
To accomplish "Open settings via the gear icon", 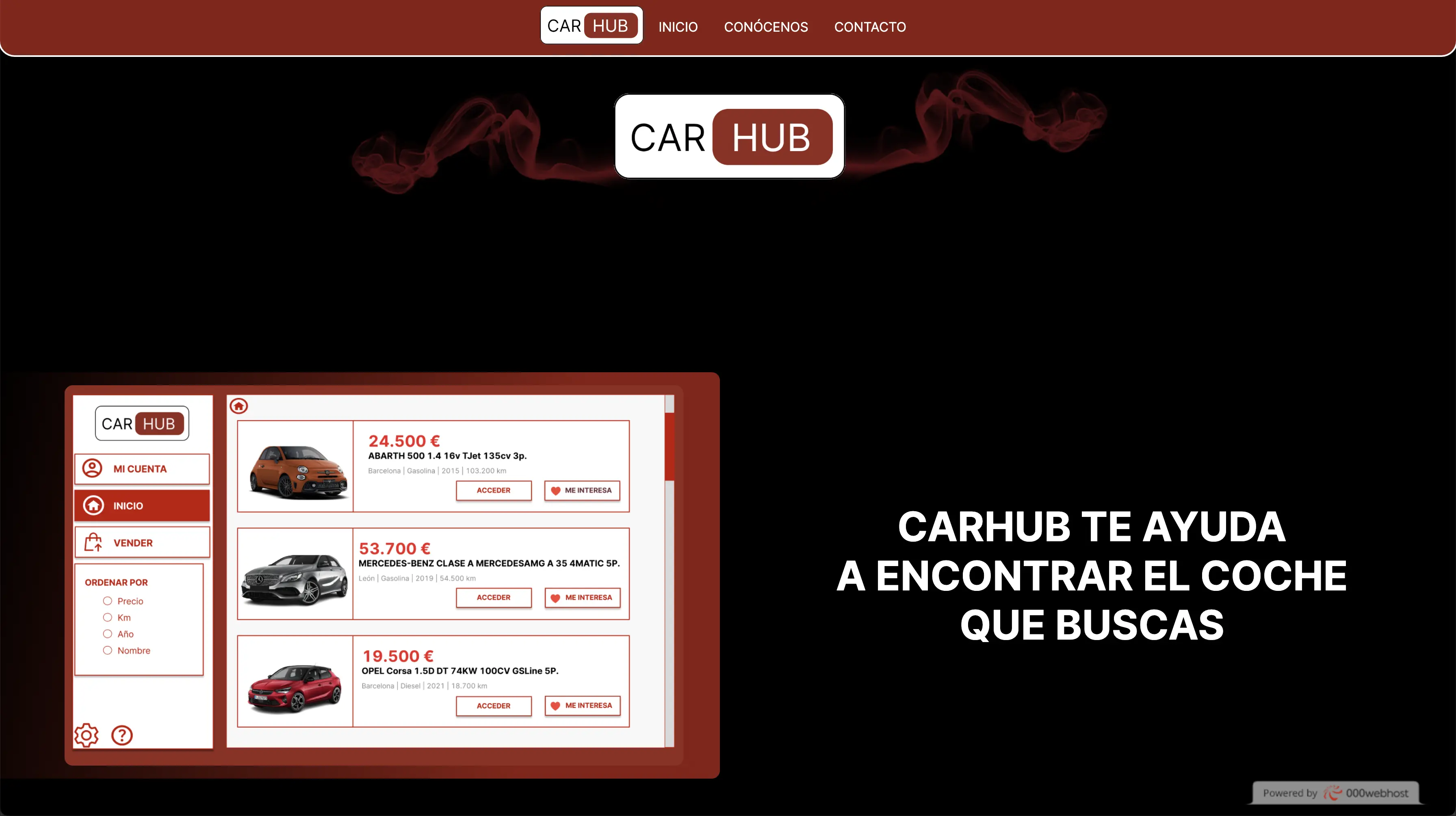I will pos(86,735).
